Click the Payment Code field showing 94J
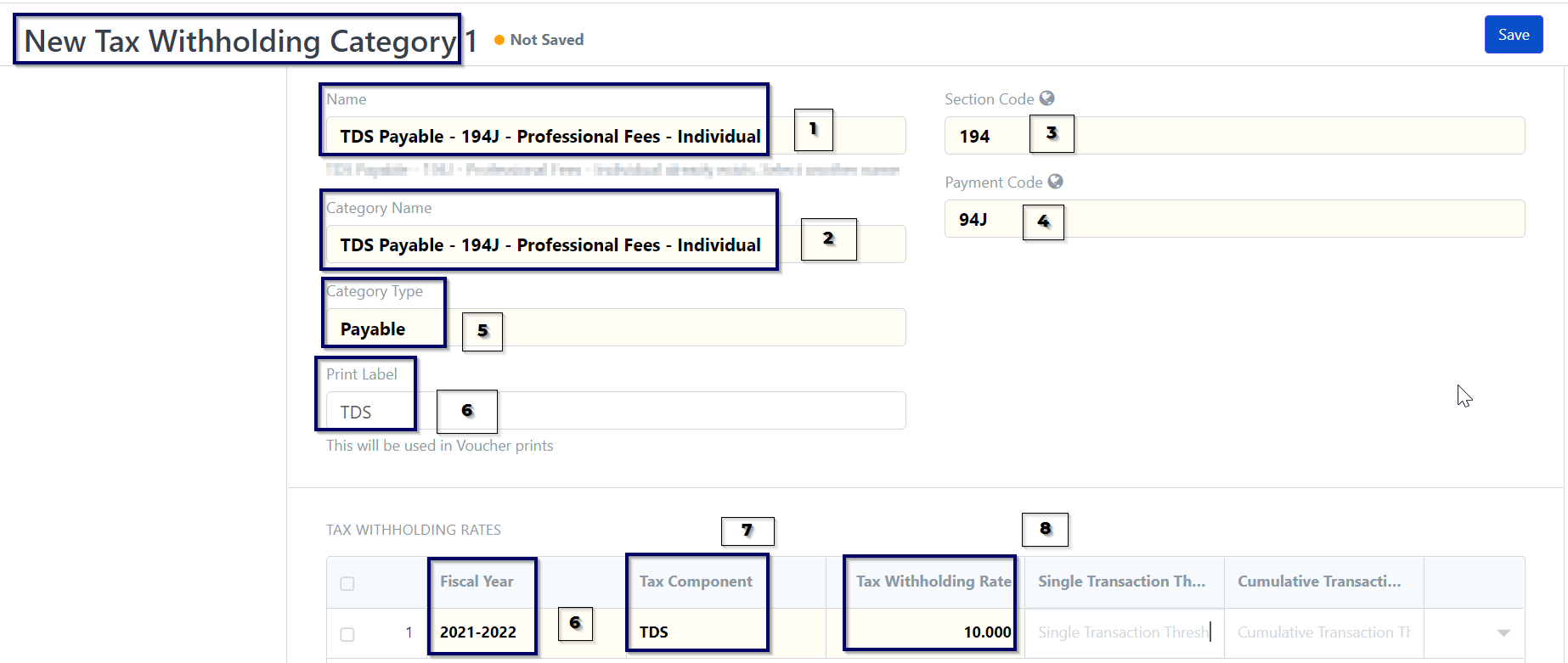The image size is (1568, 663). (1234, 219)
